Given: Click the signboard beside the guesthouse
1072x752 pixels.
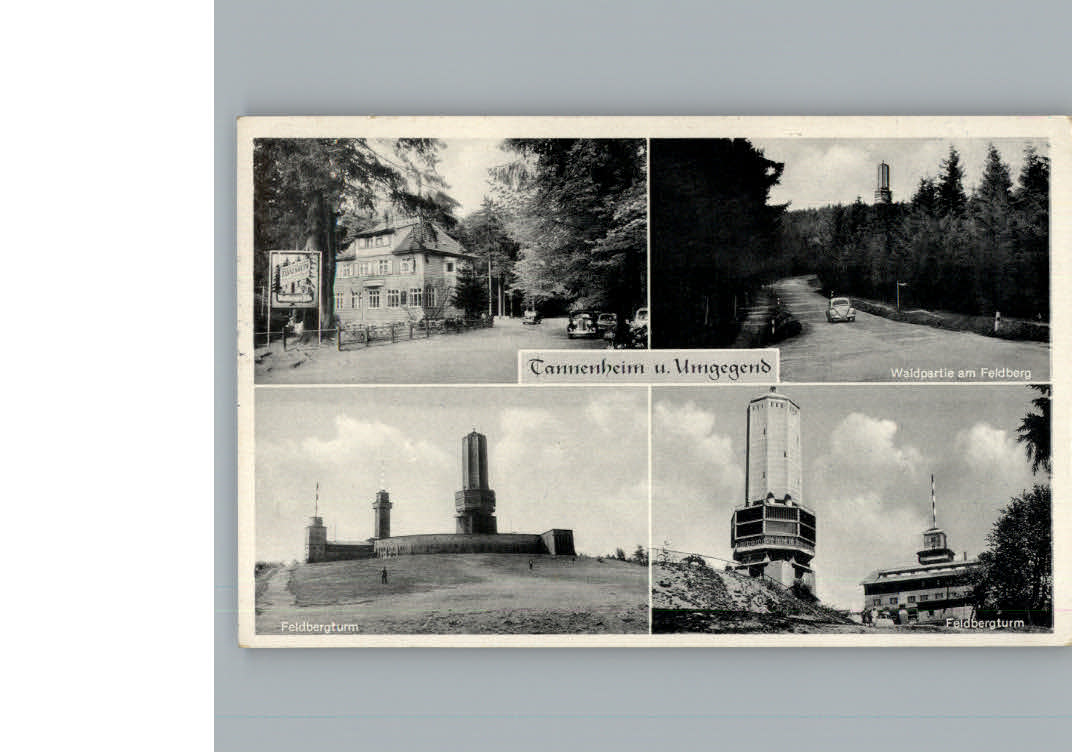Looking at the screenshot, I should [294, 279].
